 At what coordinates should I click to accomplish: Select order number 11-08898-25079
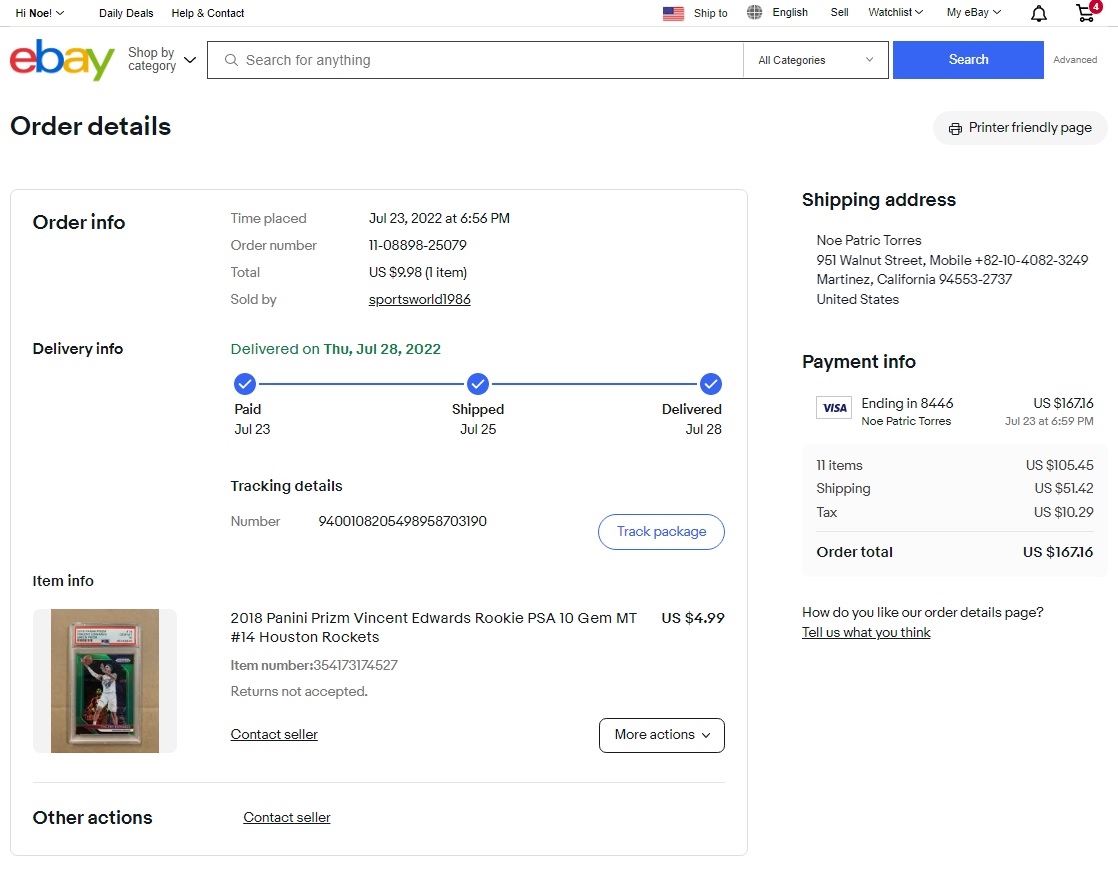point(417,245)
